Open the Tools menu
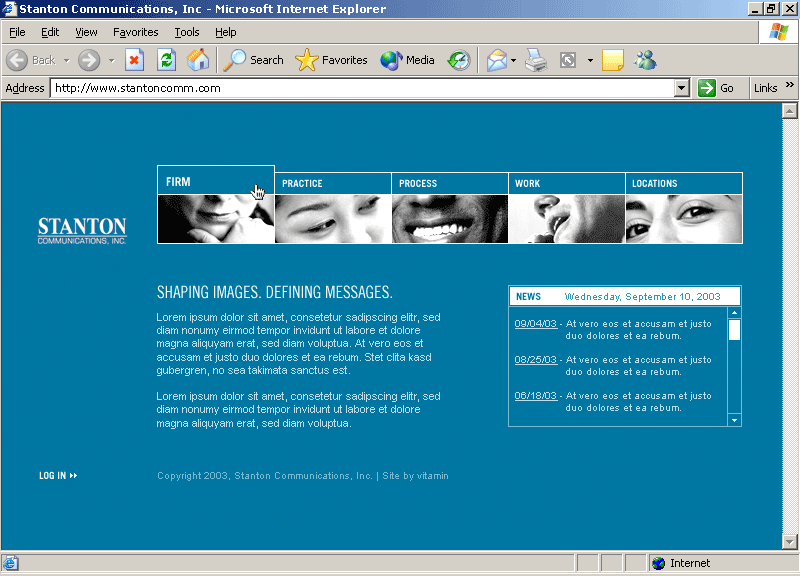 pos(187,32)
